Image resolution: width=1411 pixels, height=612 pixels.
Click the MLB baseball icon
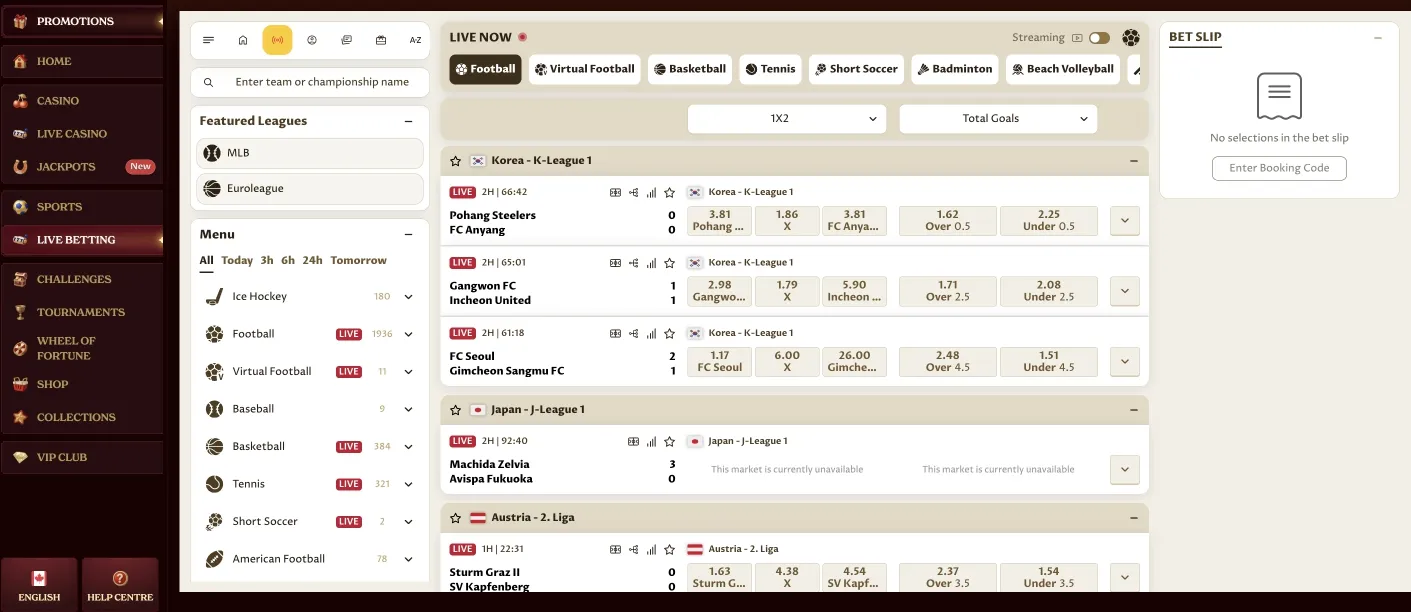point(212,153)
